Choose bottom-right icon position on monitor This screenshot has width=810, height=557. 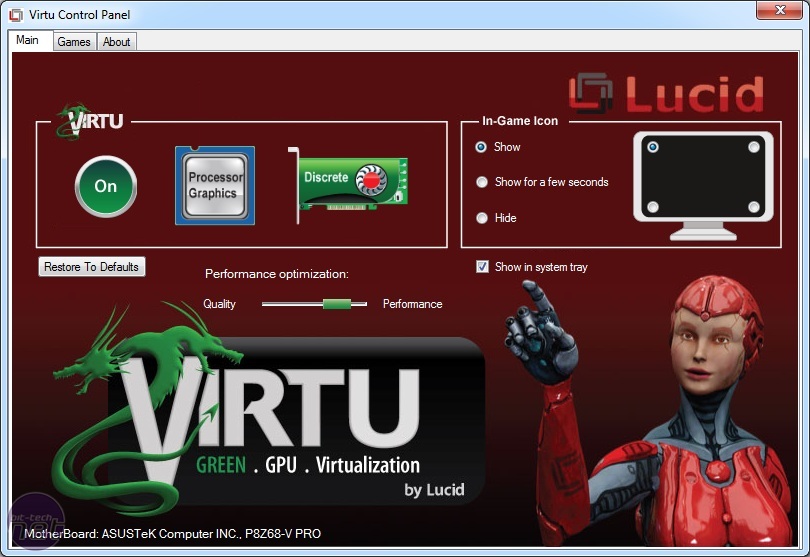754,207
